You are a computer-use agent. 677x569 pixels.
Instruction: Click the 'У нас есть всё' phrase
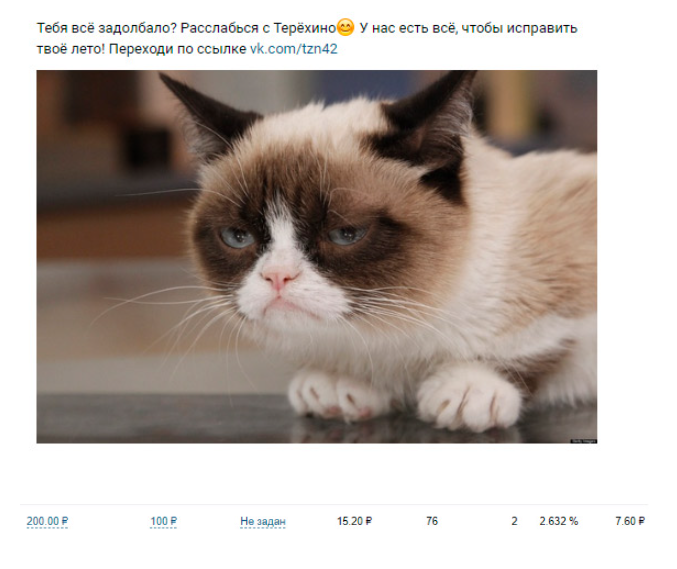(x=406, y=28)
